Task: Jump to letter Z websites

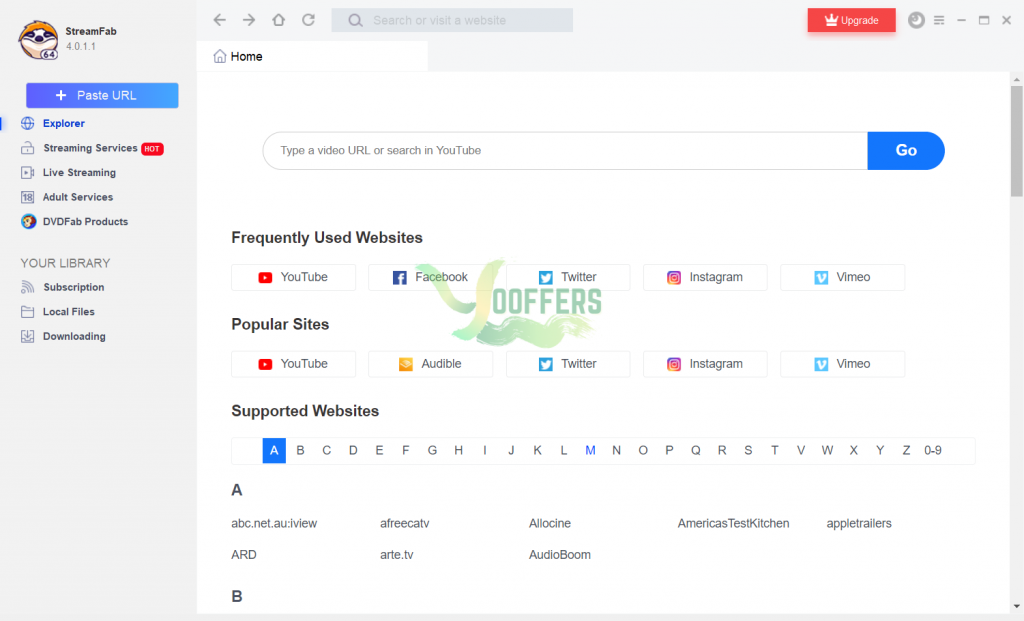Action: (x=906, y=451)
